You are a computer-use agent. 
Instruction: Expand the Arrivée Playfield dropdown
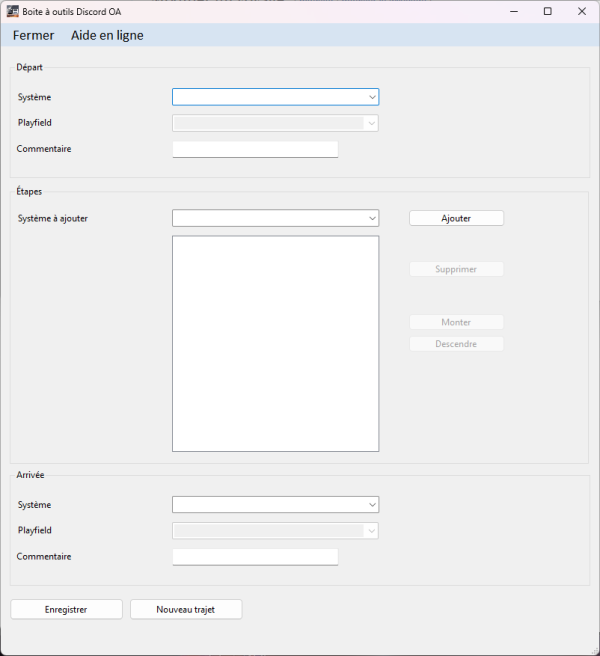(275, 531)
